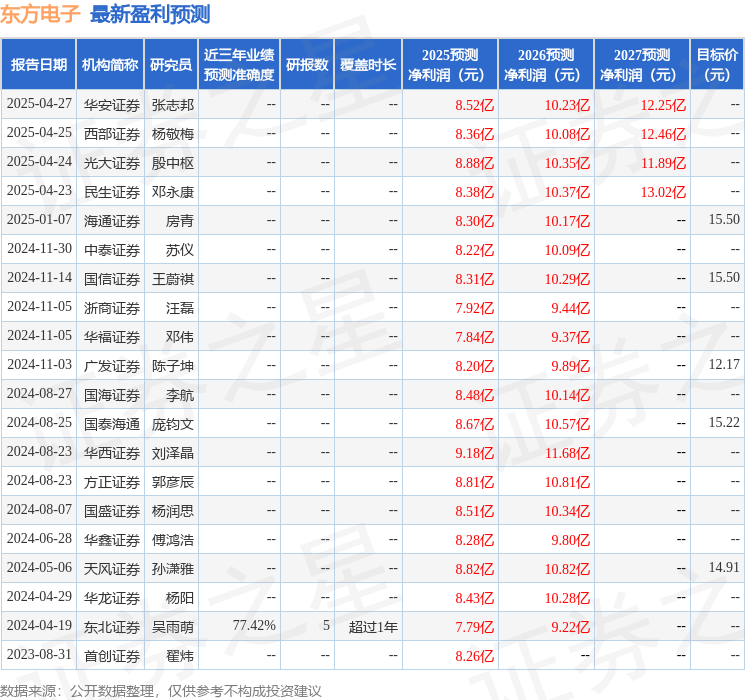Select the 2025预测净利润 column header
This screenshot has height=700, width=745.
(450, 65)
